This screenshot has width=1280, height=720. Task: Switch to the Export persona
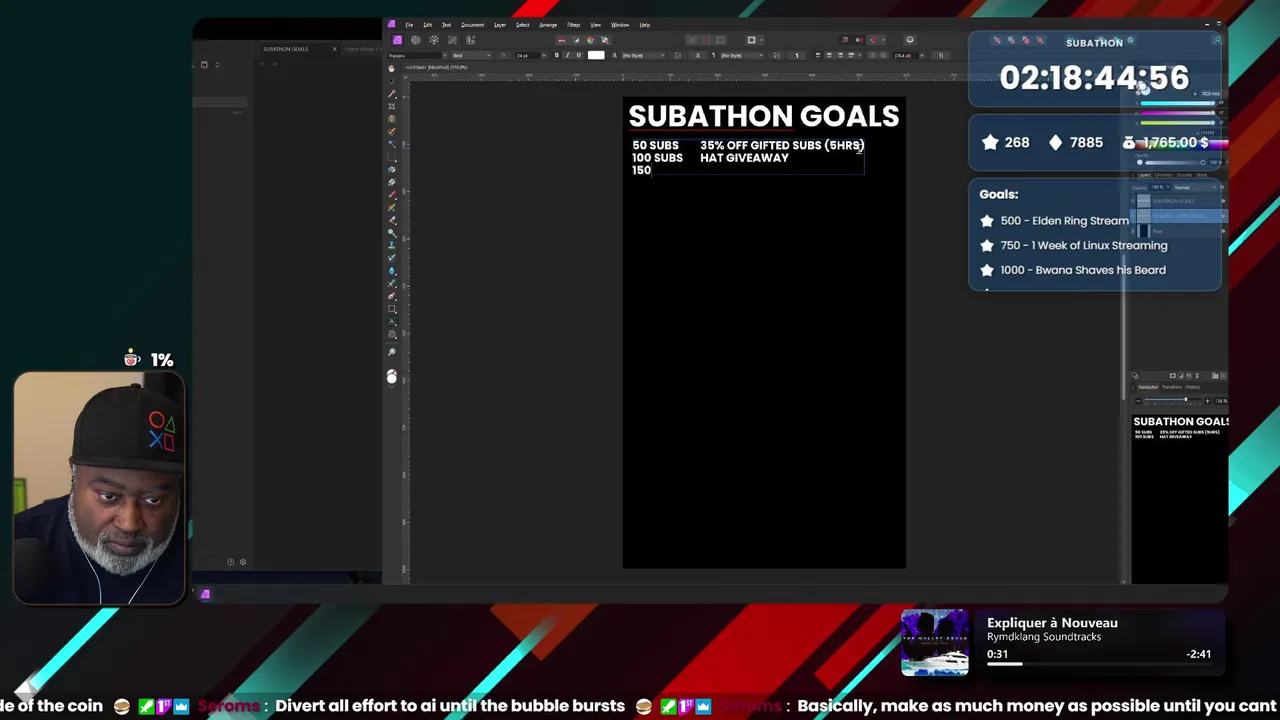point(470,40)
